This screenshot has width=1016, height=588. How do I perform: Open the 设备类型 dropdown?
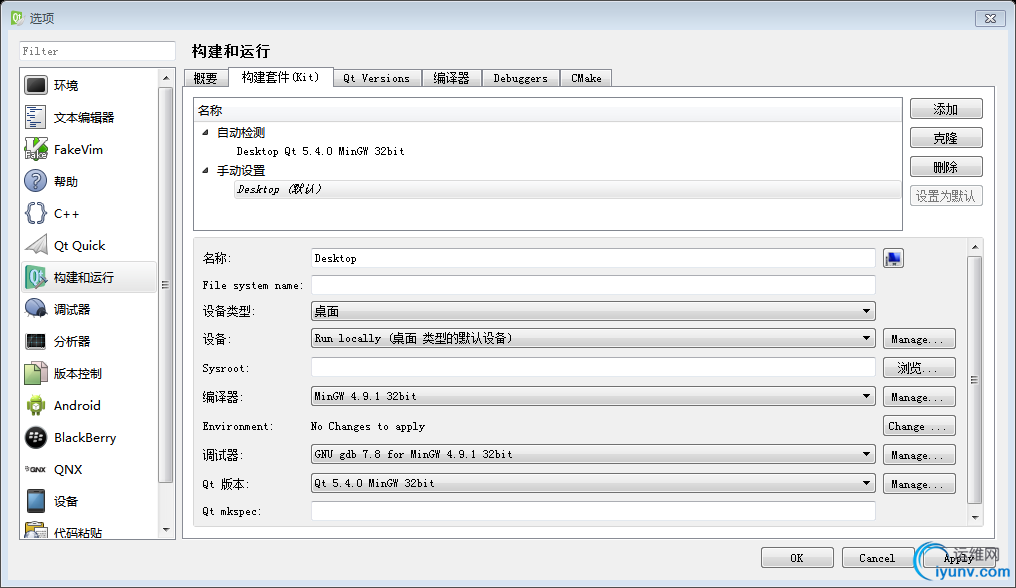pyautogui.click(x=593, y=311)
